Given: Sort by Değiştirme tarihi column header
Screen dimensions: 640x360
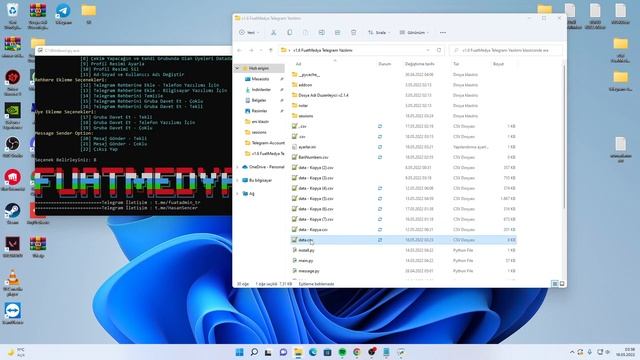Looking at the screenshot, I should point(420,64).
